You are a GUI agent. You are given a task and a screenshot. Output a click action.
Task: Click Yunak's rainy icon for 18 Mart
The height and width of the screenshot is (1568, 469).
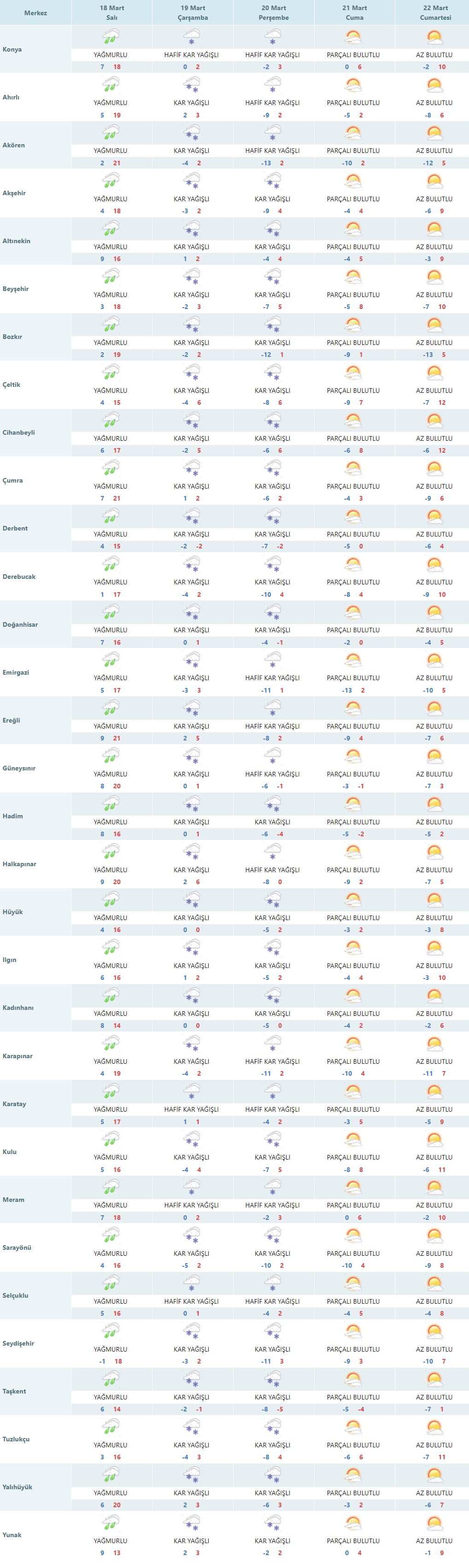110,1524
